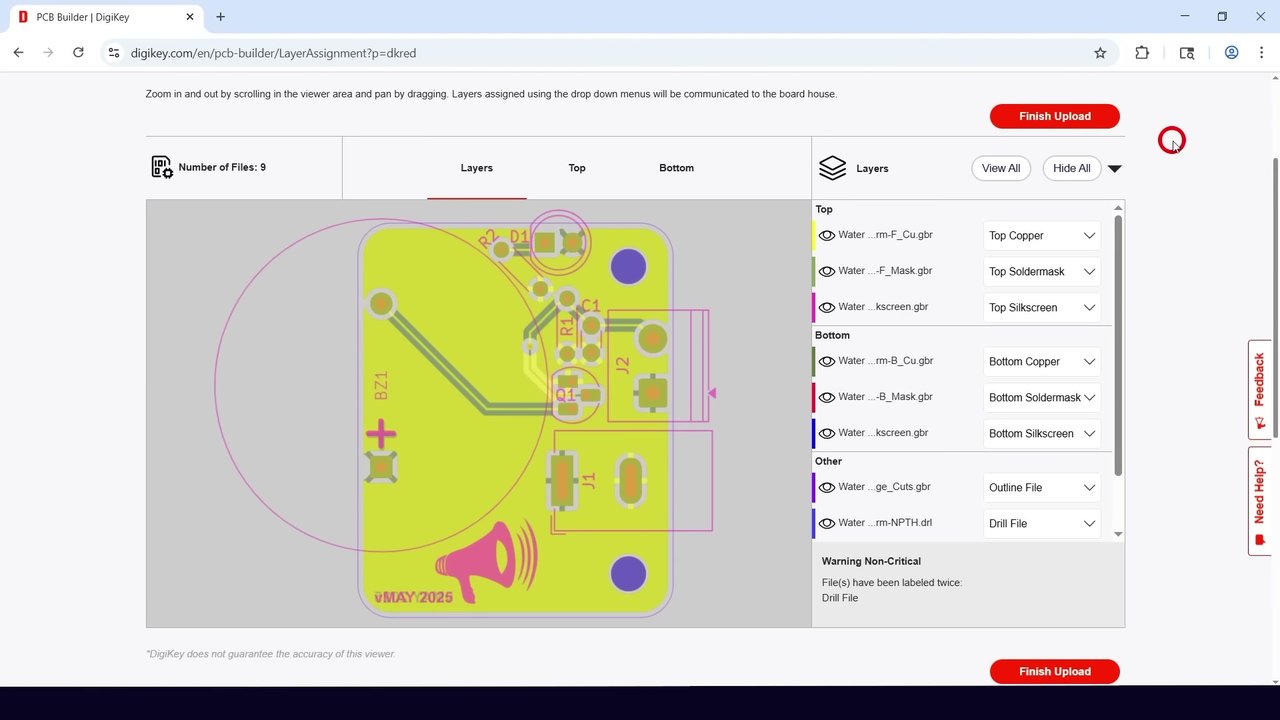
Task: Toggle visibility of the F_Mask.gbr layer
Action: (x=827, y=272)
